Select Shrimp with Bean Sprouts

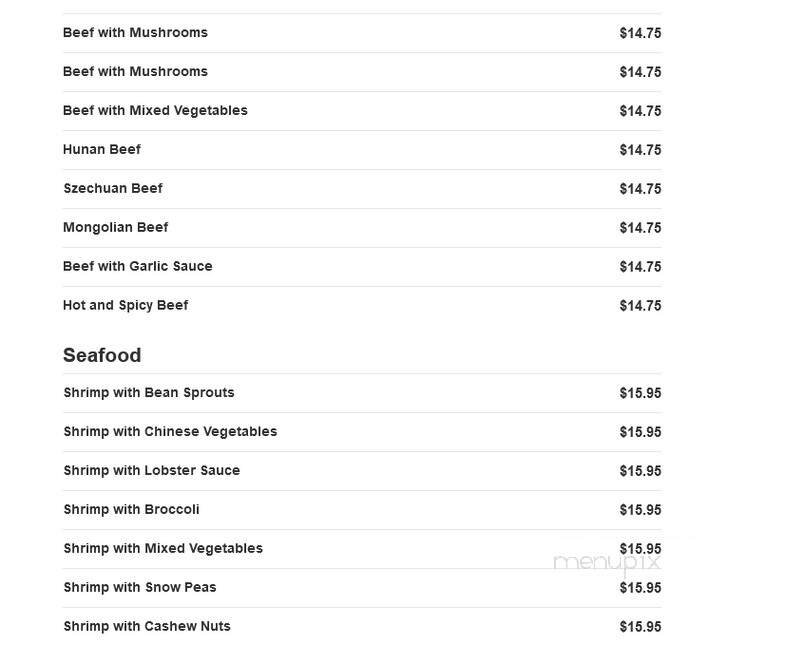point(149,393)
